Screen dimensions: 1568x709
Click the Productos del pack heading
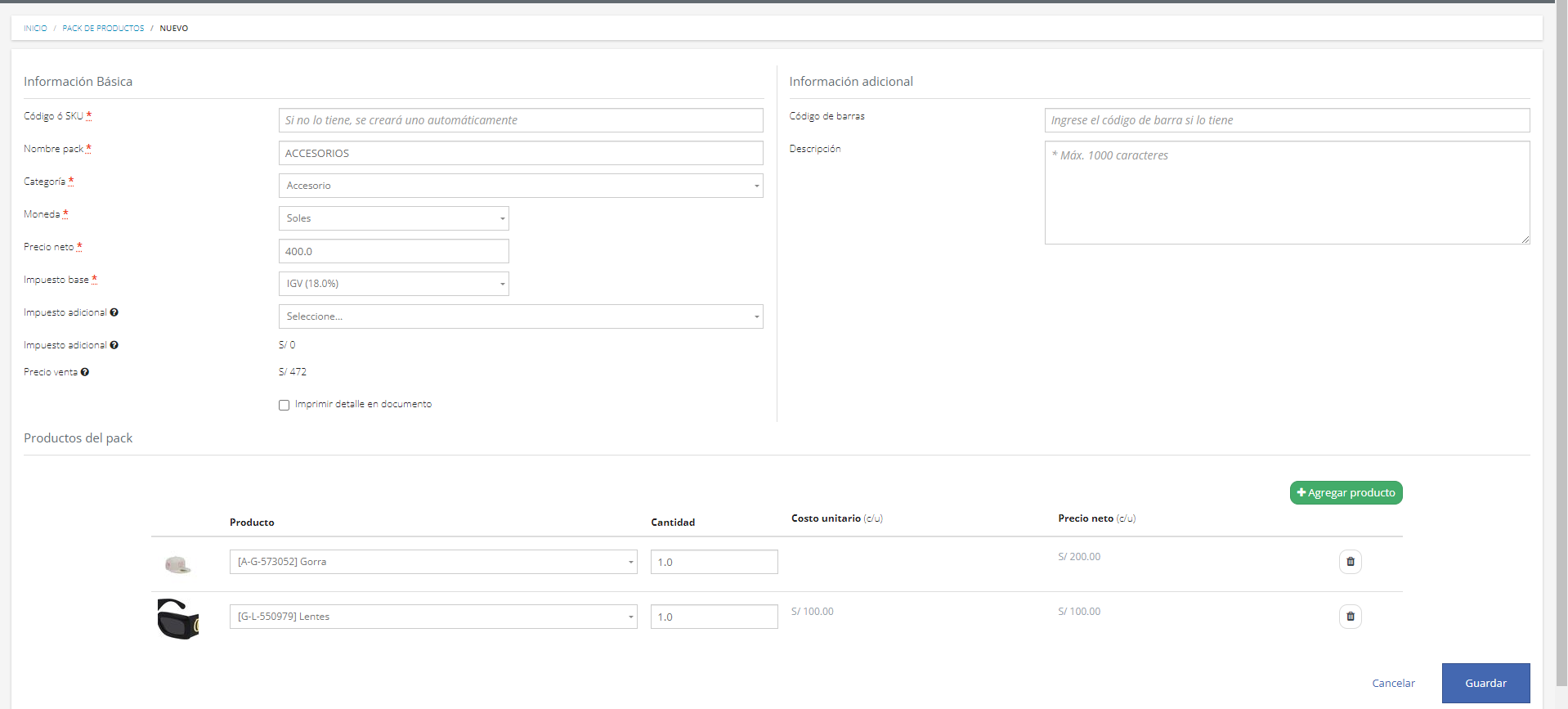click(x=78, y=438)
